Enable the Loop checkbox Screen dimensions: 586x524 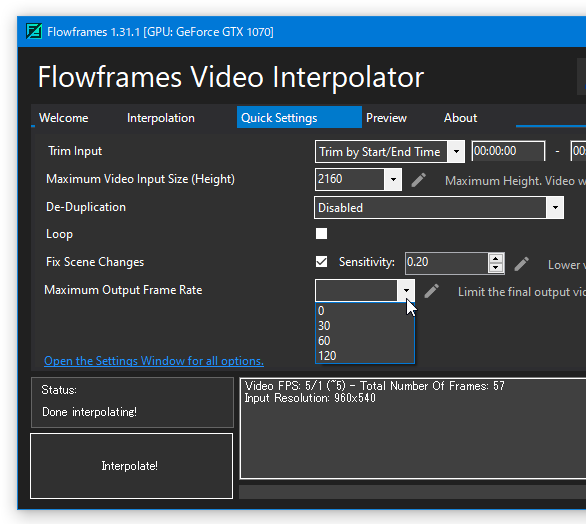click(321, 234)
